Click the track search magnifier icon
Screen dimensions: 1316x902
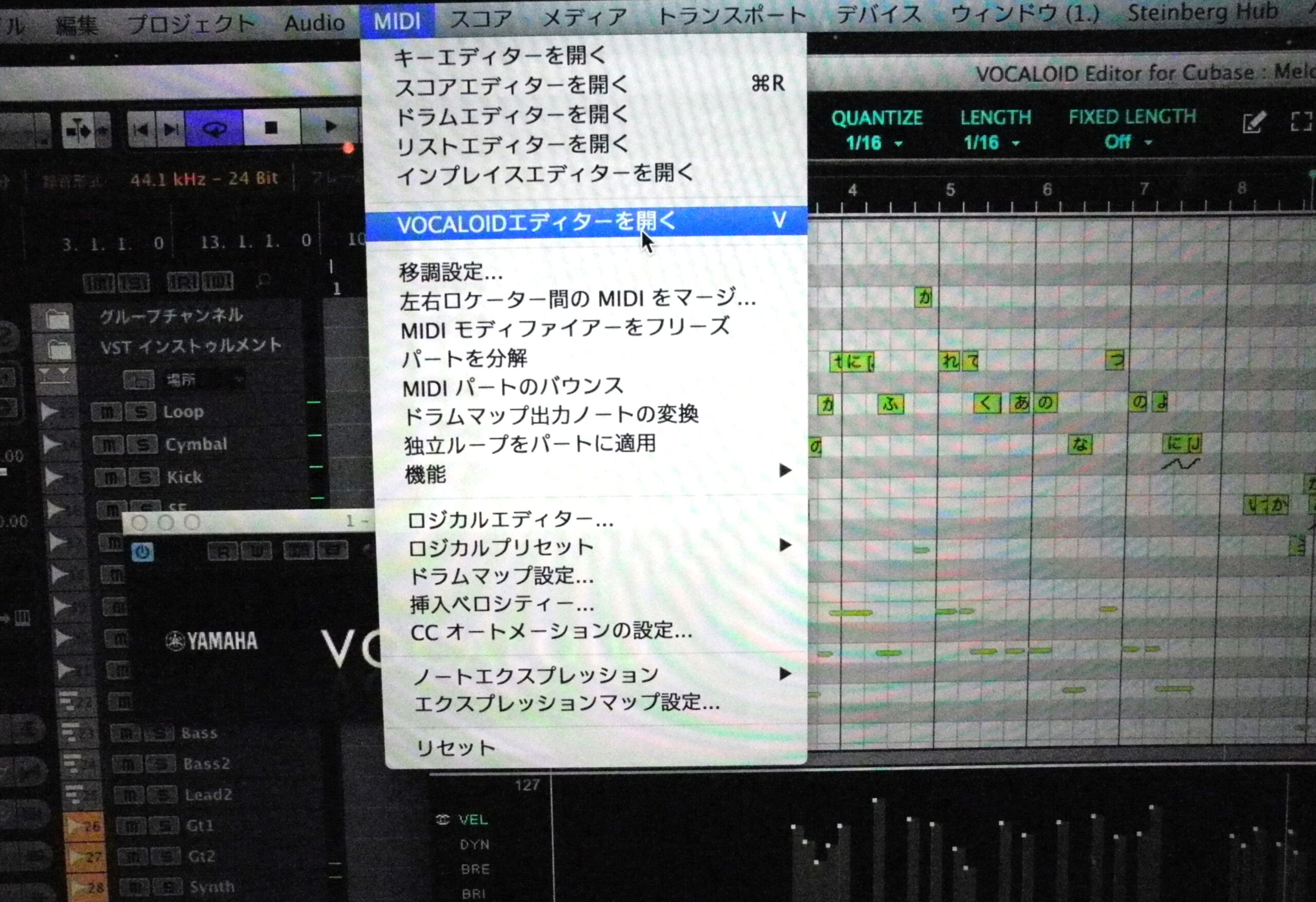point(263,280)
